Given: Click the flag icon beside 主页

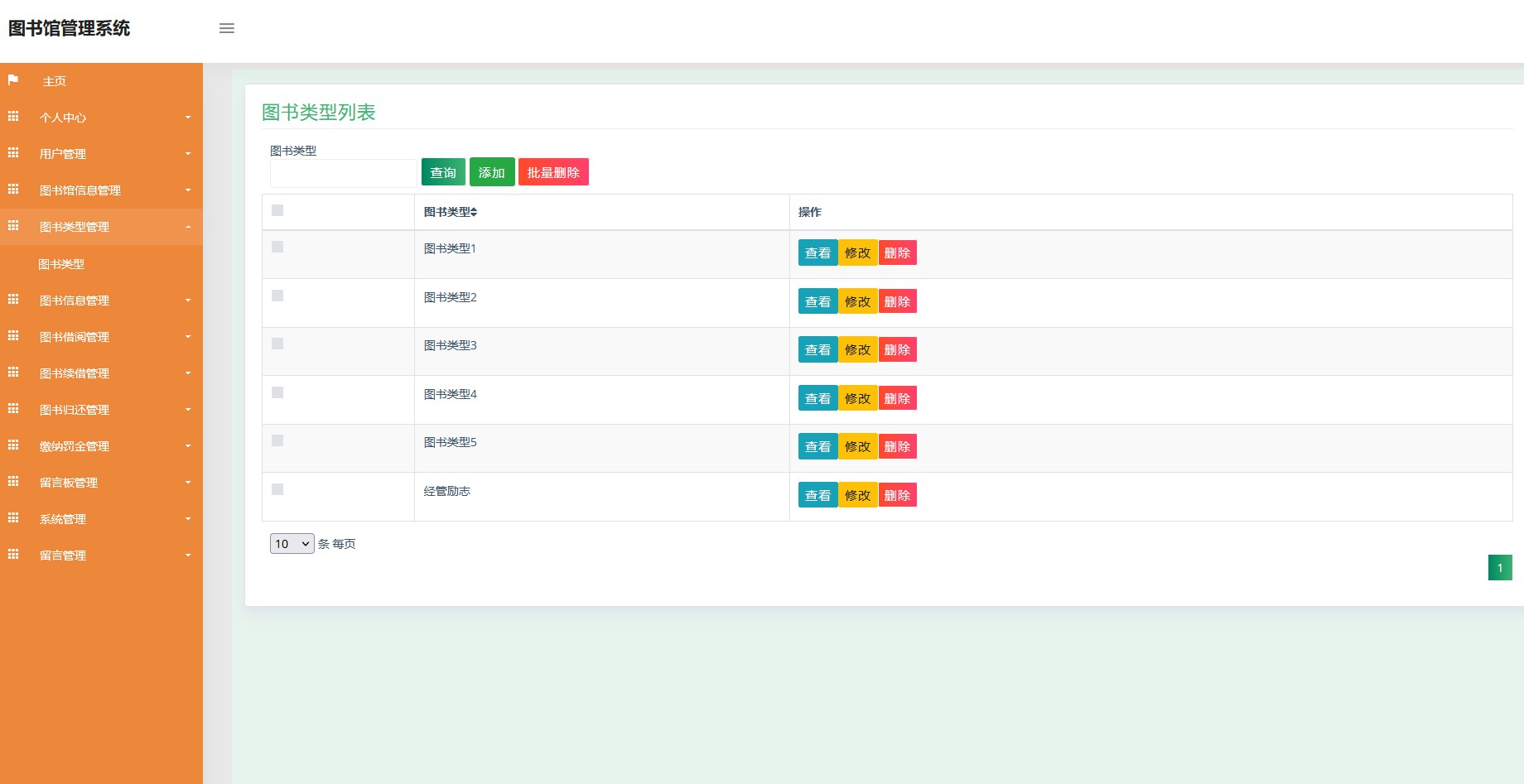Looking at the screenshot, I should point(13,80).
